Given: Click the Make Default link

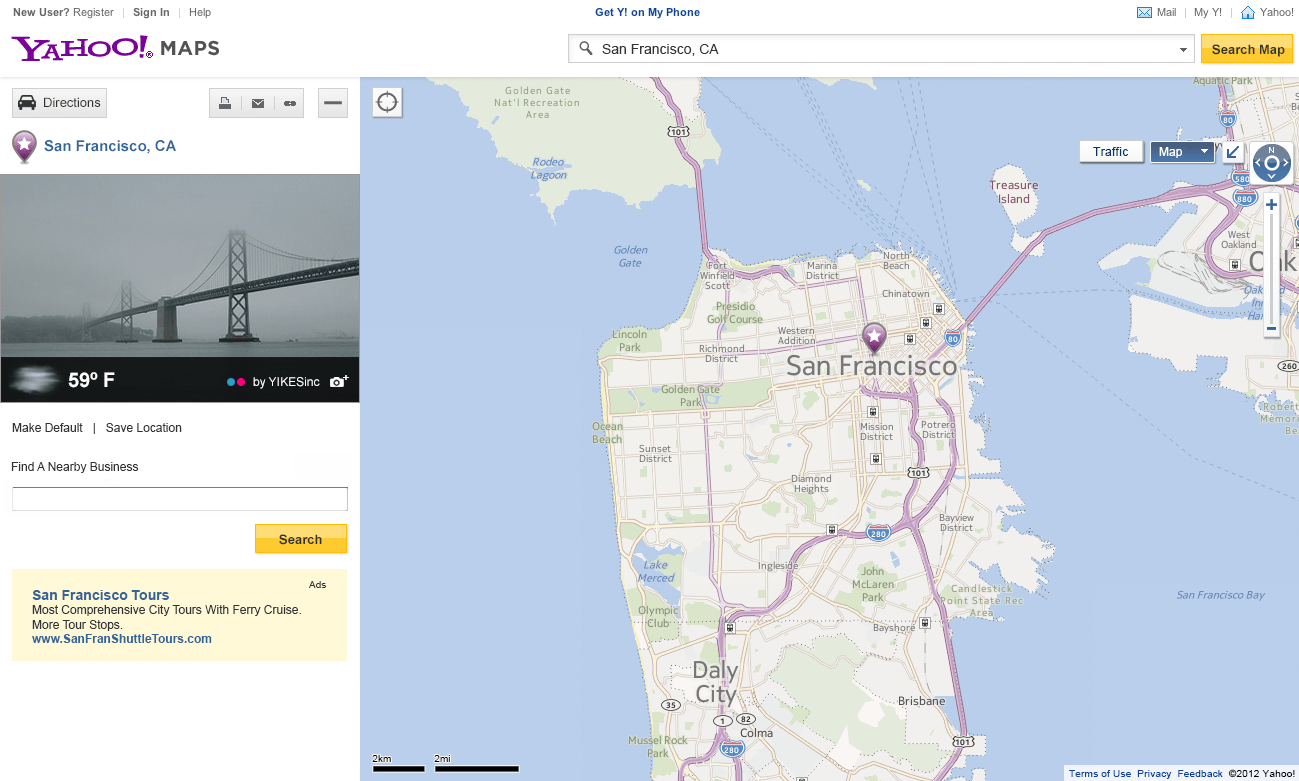Looking at the screenshot, I should point(47,428).
